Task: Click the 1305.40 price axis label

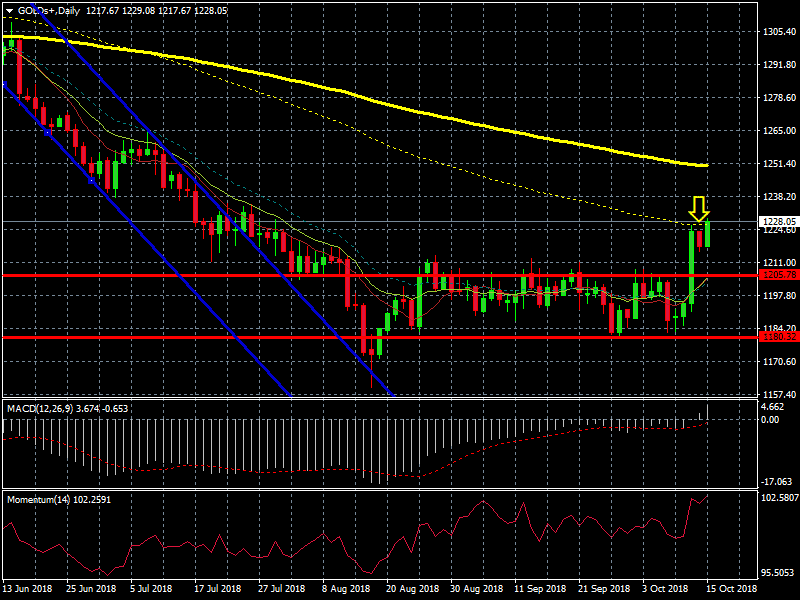Action: click(x=778, y=32)
